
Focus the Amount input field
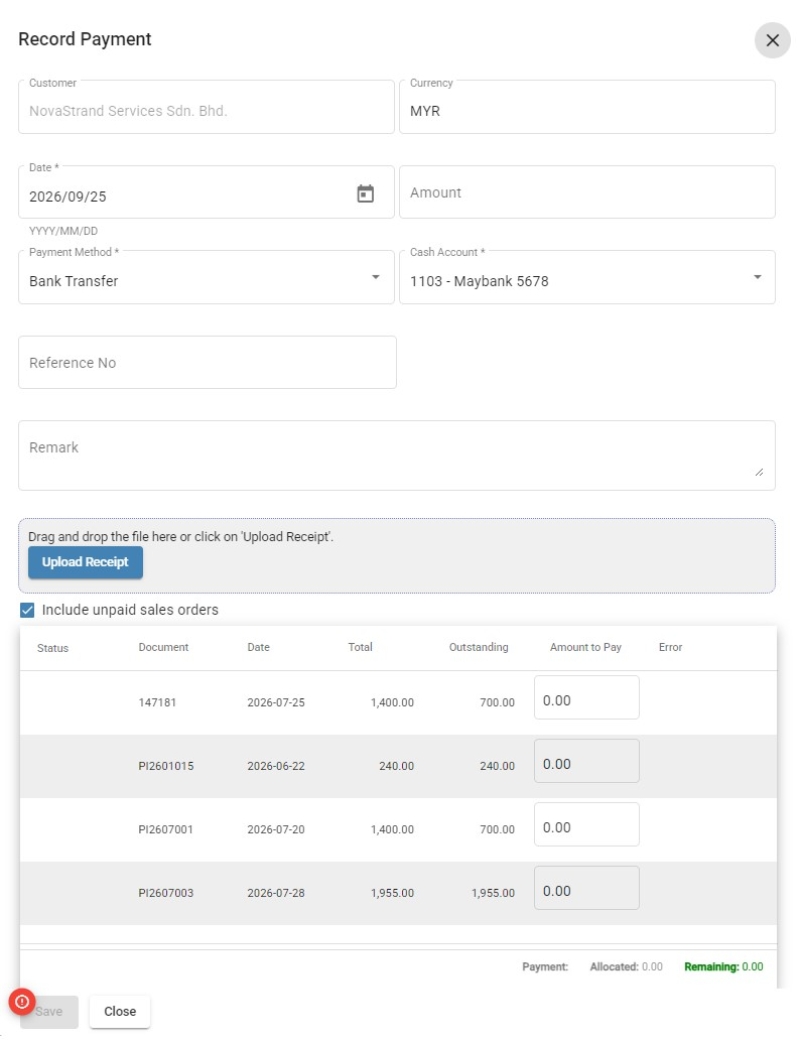tap(587, 192)
